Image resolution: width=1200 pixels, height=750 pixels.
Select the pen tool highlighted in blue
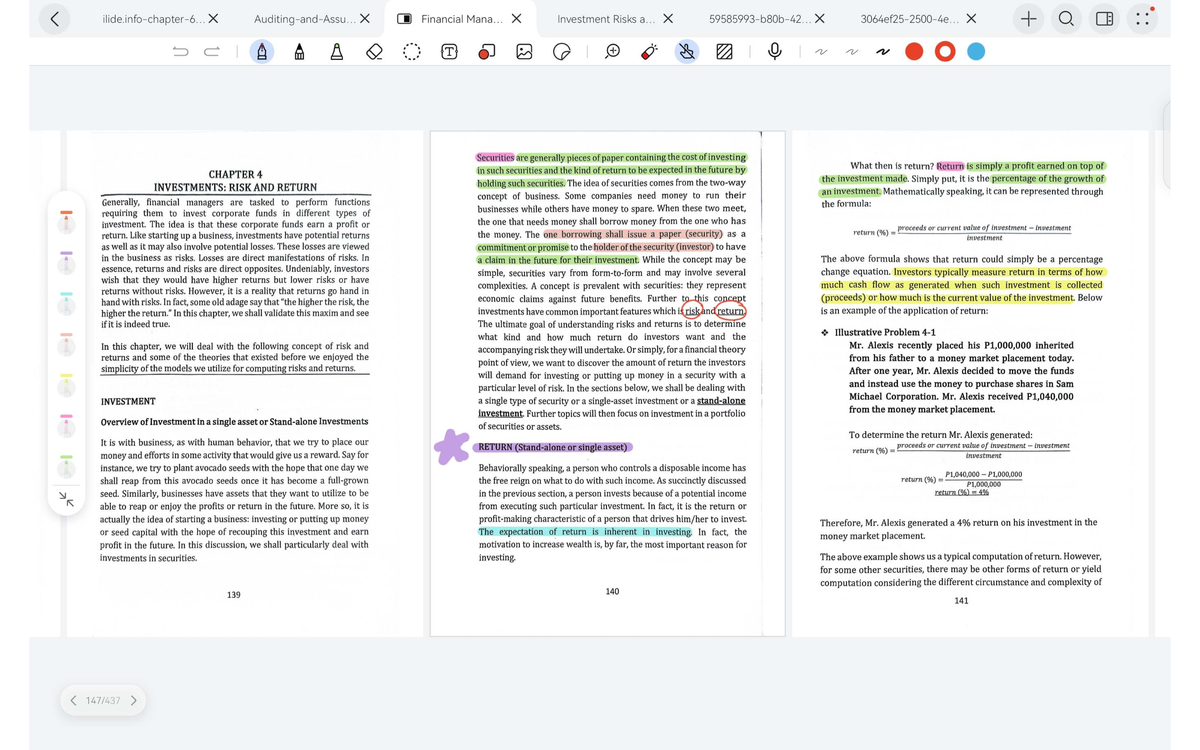[262, 52]
